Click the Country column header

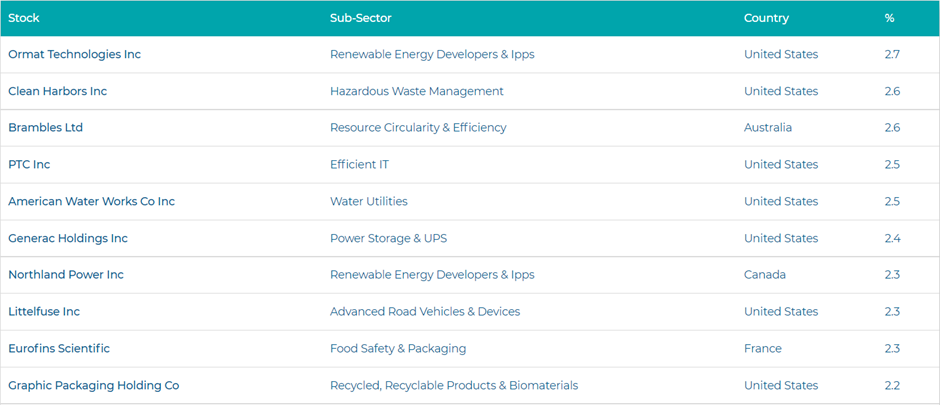(766, 18)
